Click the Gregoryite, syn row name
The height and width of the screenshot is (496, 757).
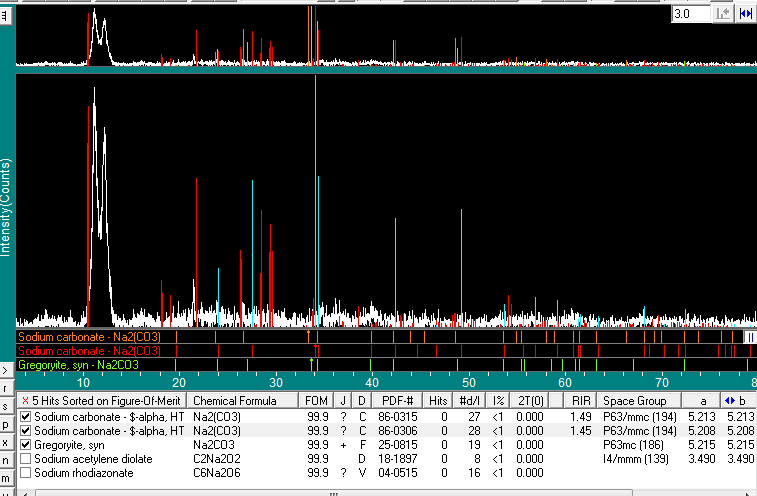click(x=69, y=445)
